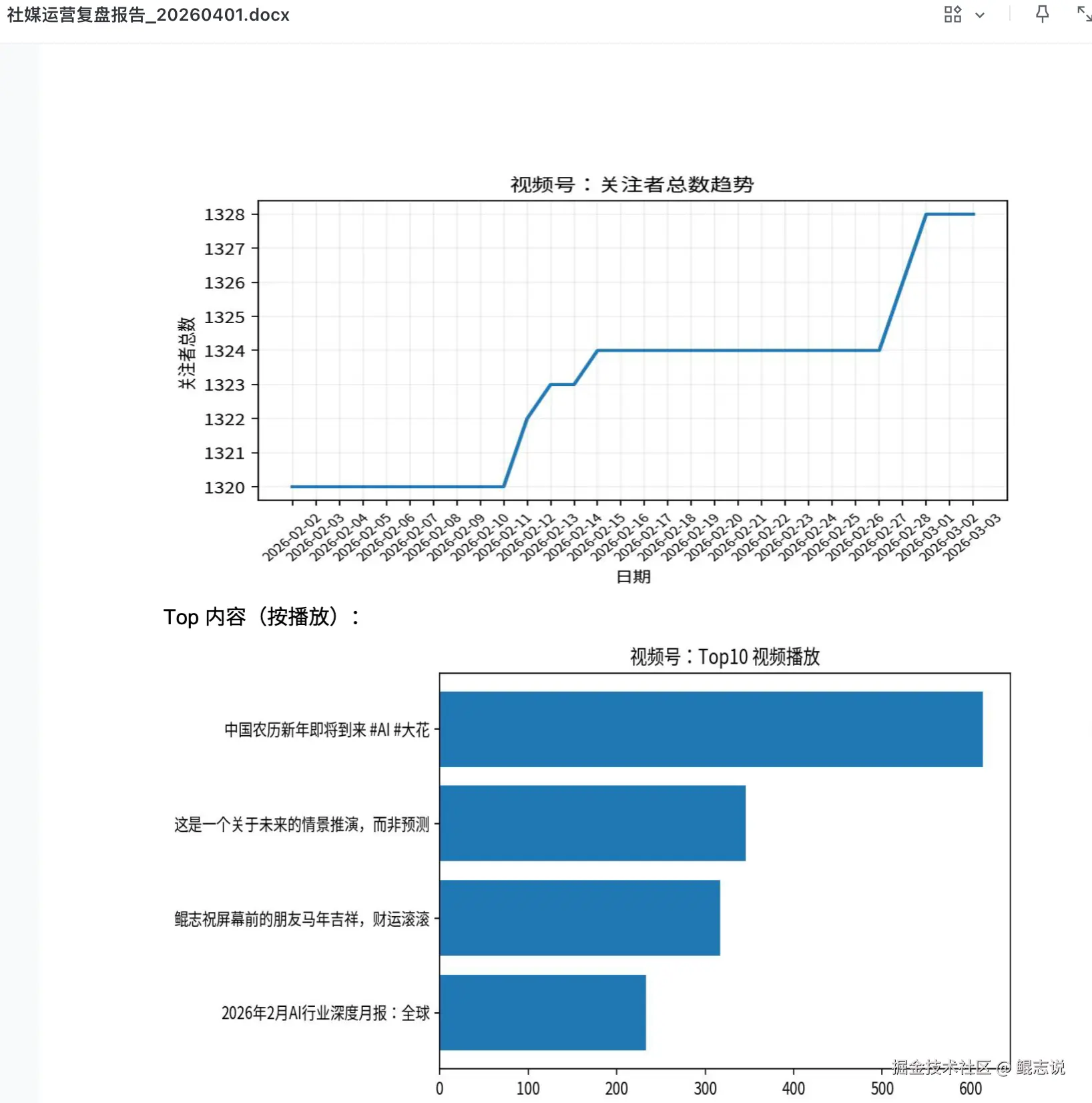Select the y-axis label 关注者总数
Image resolution: width=1092 pixels, height=1103 pixels.
click(x=187, y=353)
